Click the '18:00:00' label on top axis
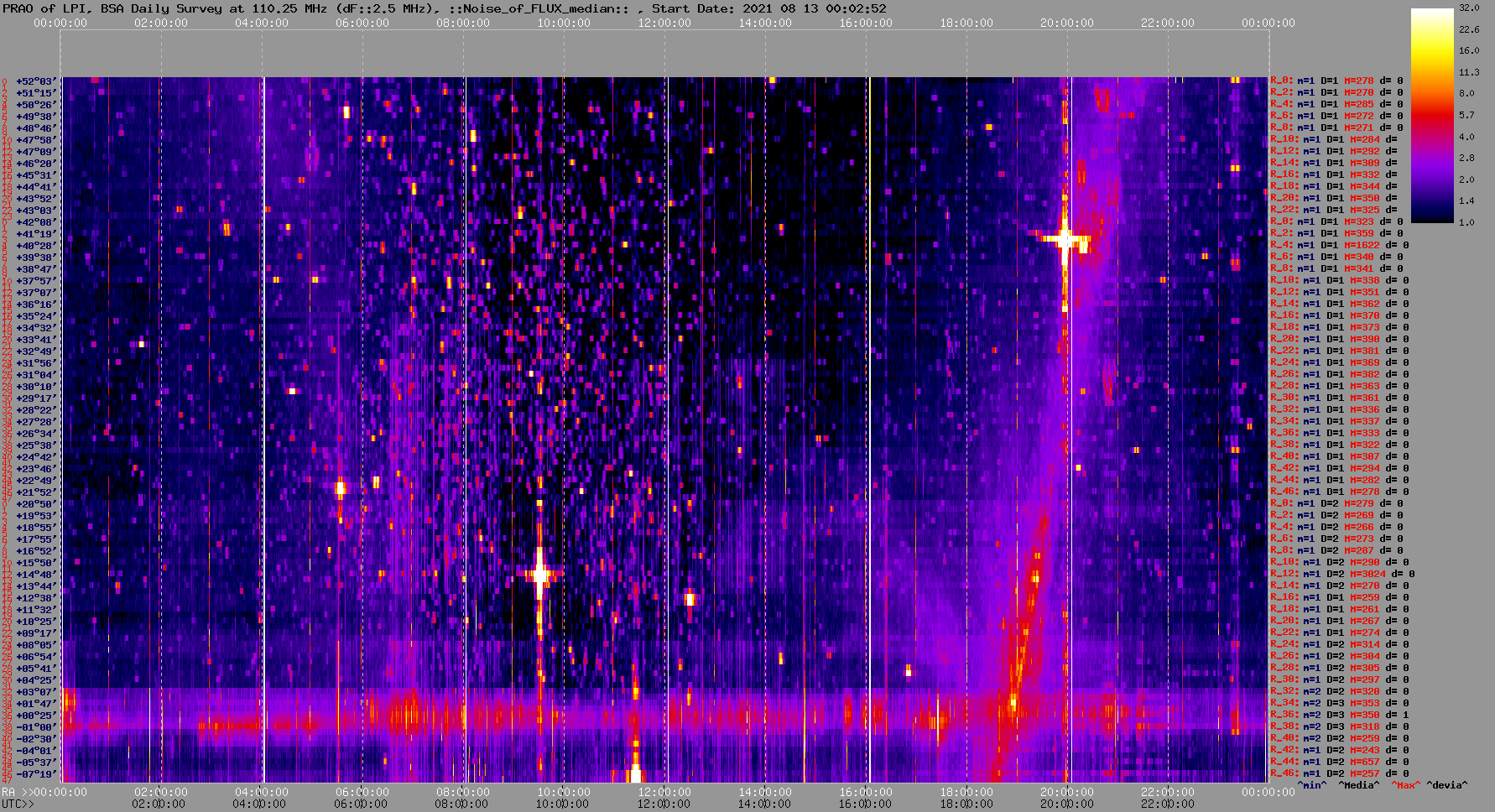 [x=966, y=23]
